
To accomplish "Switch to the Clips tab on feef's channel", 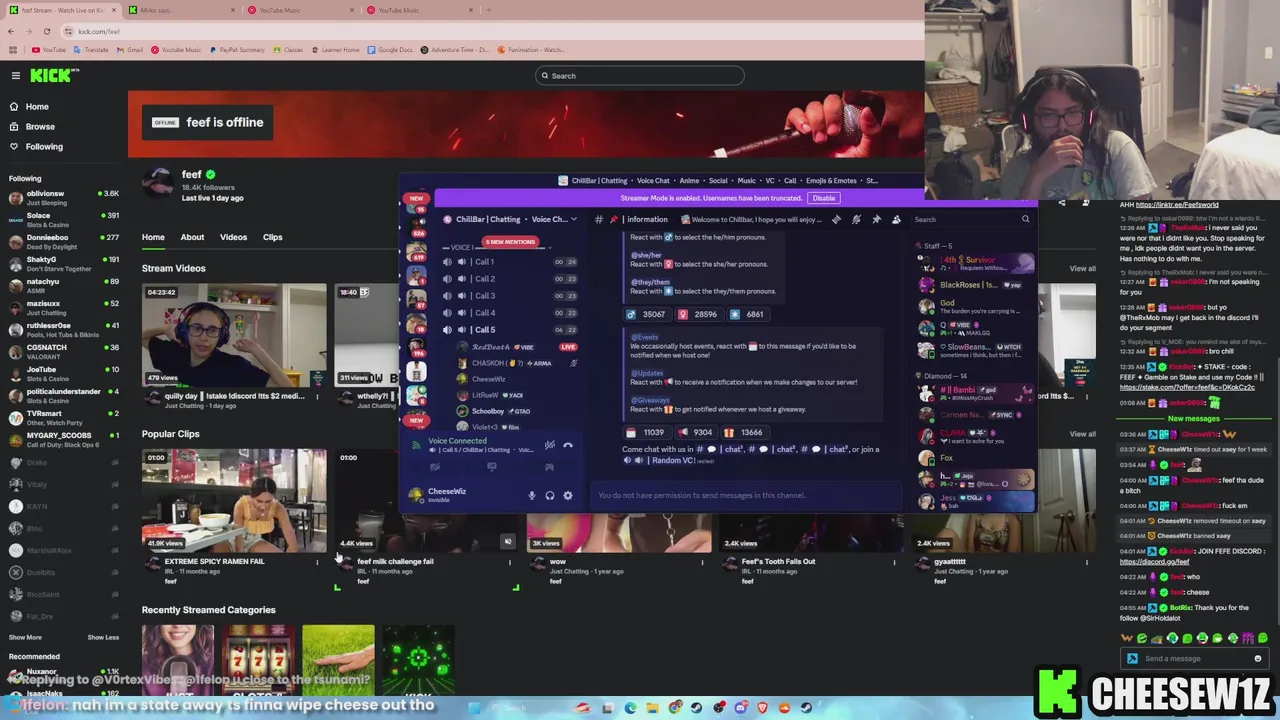I will click(272, 237).
